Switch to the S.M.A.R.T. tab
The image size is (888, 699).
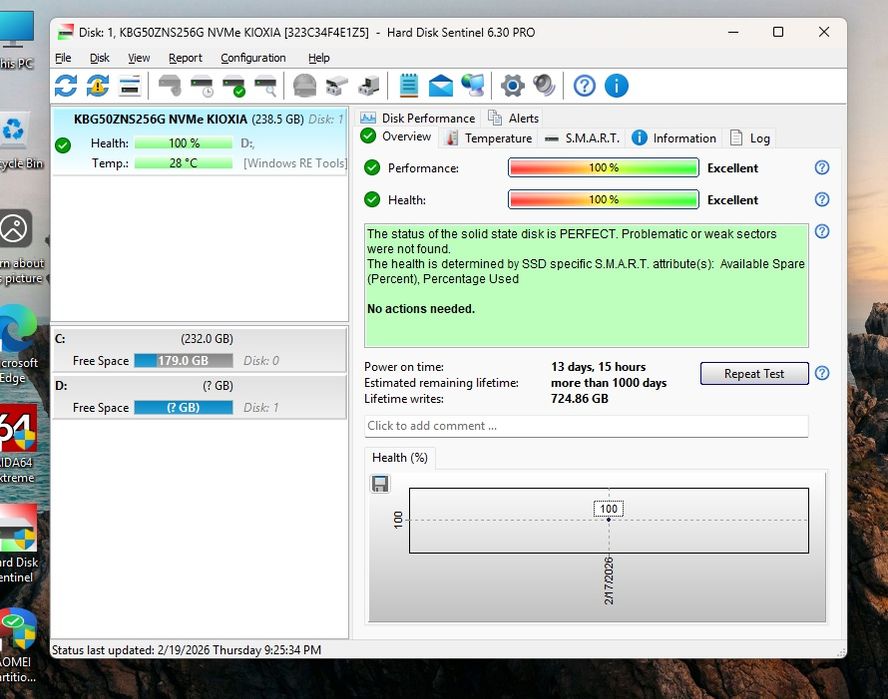point(582,138)
